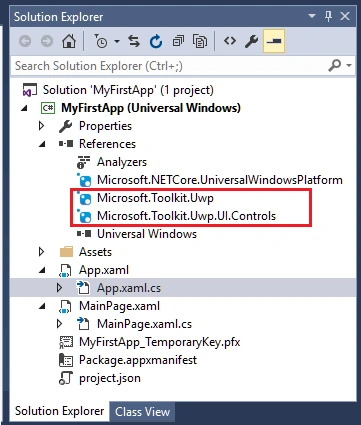
Task: Collapse the References node
Action: 42,144
